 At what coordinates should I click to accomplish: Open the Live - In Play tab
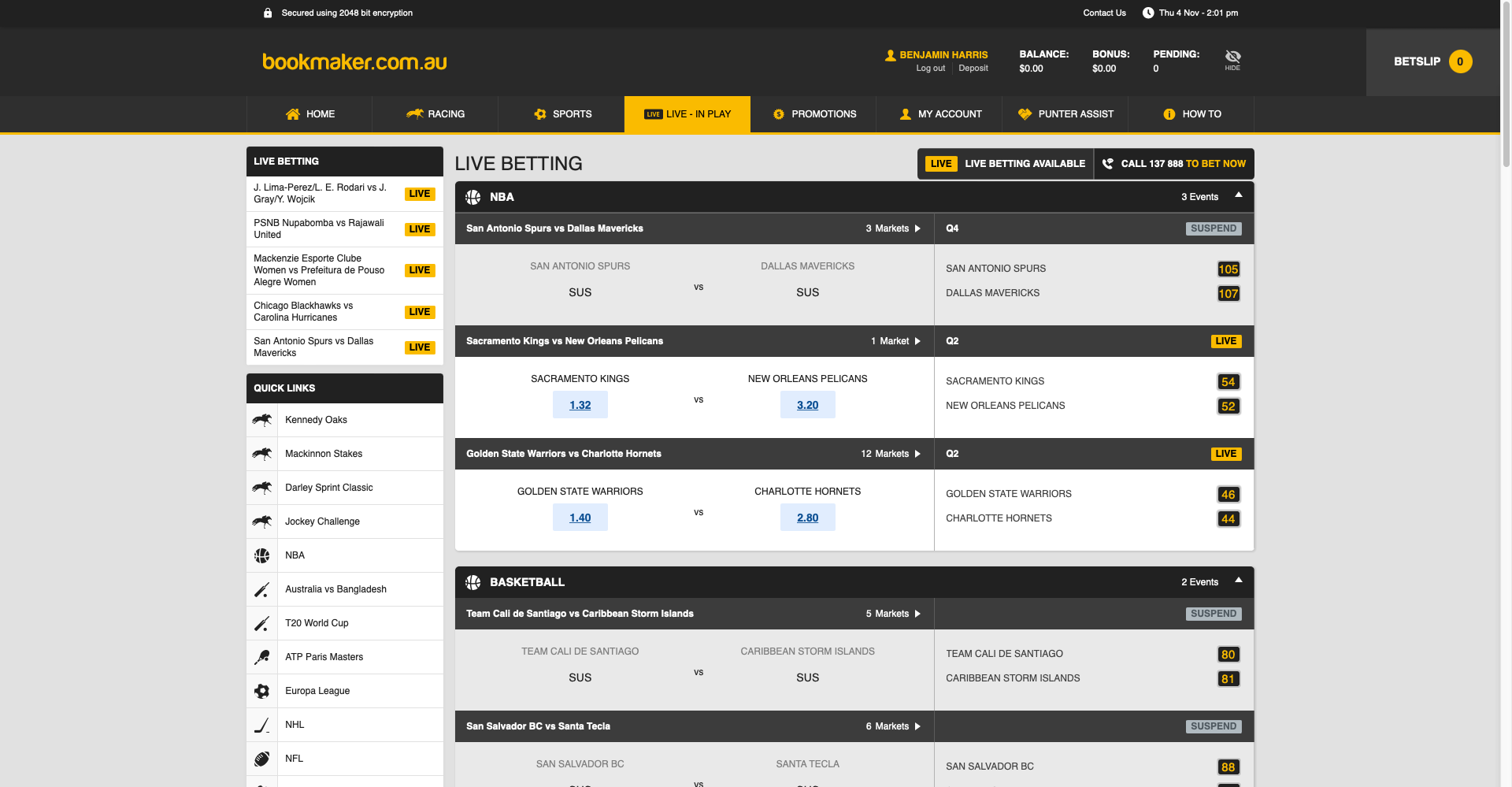687,114
